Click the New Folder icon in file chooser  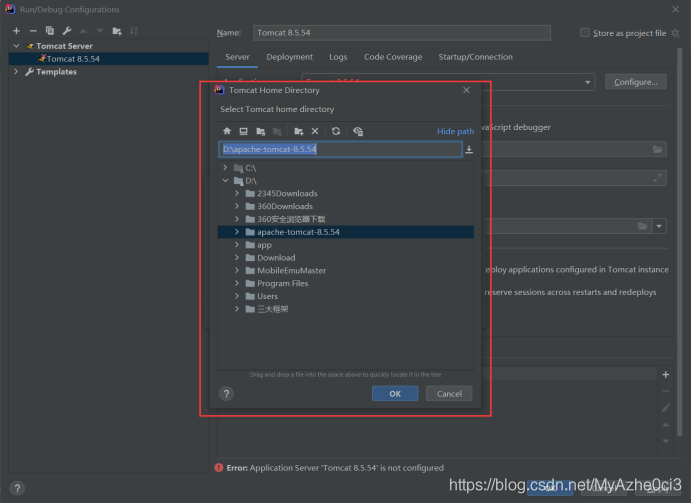point(298,131)
